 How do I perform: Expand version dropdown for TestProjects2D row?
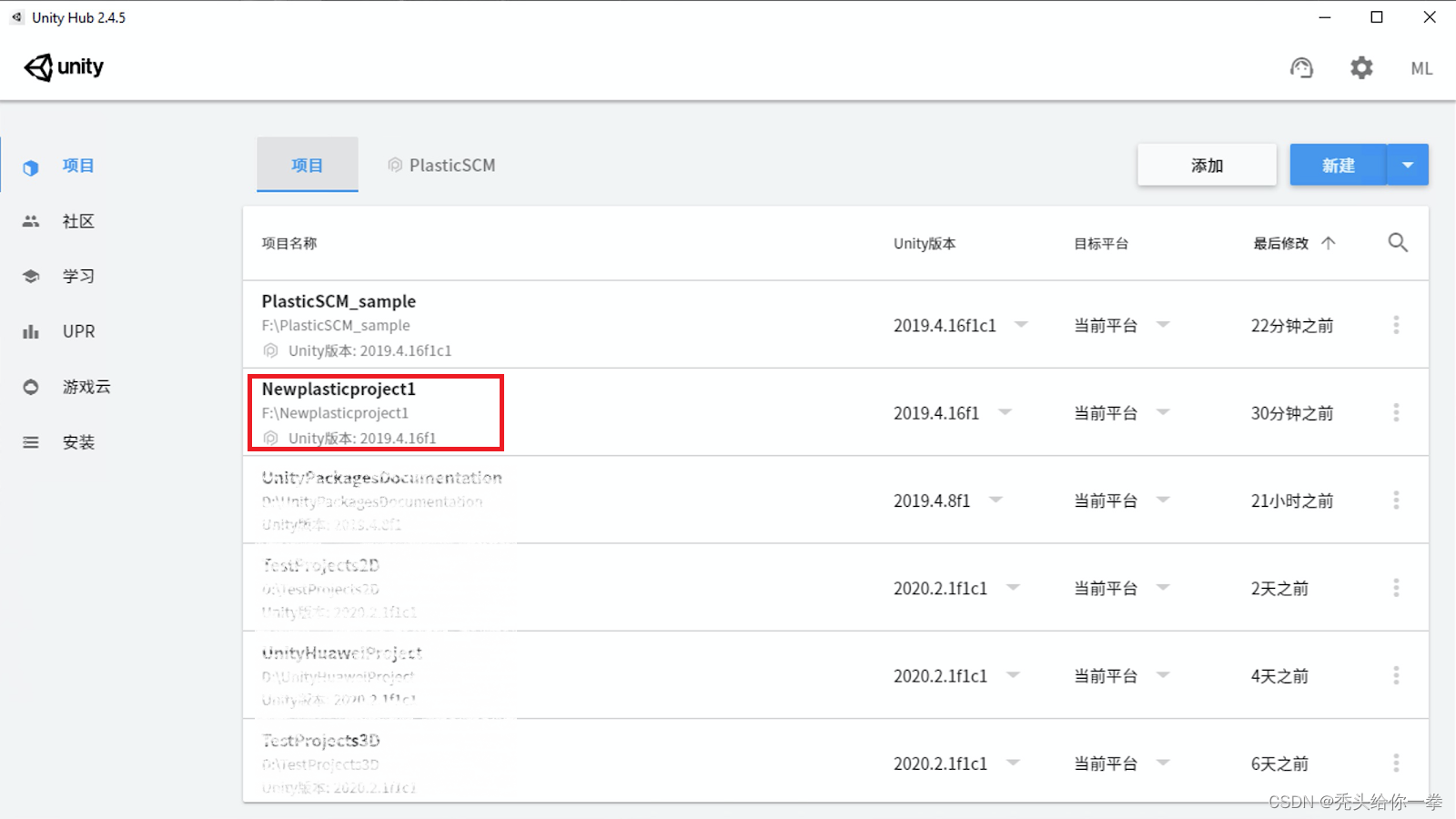(x=1013, y=587)
